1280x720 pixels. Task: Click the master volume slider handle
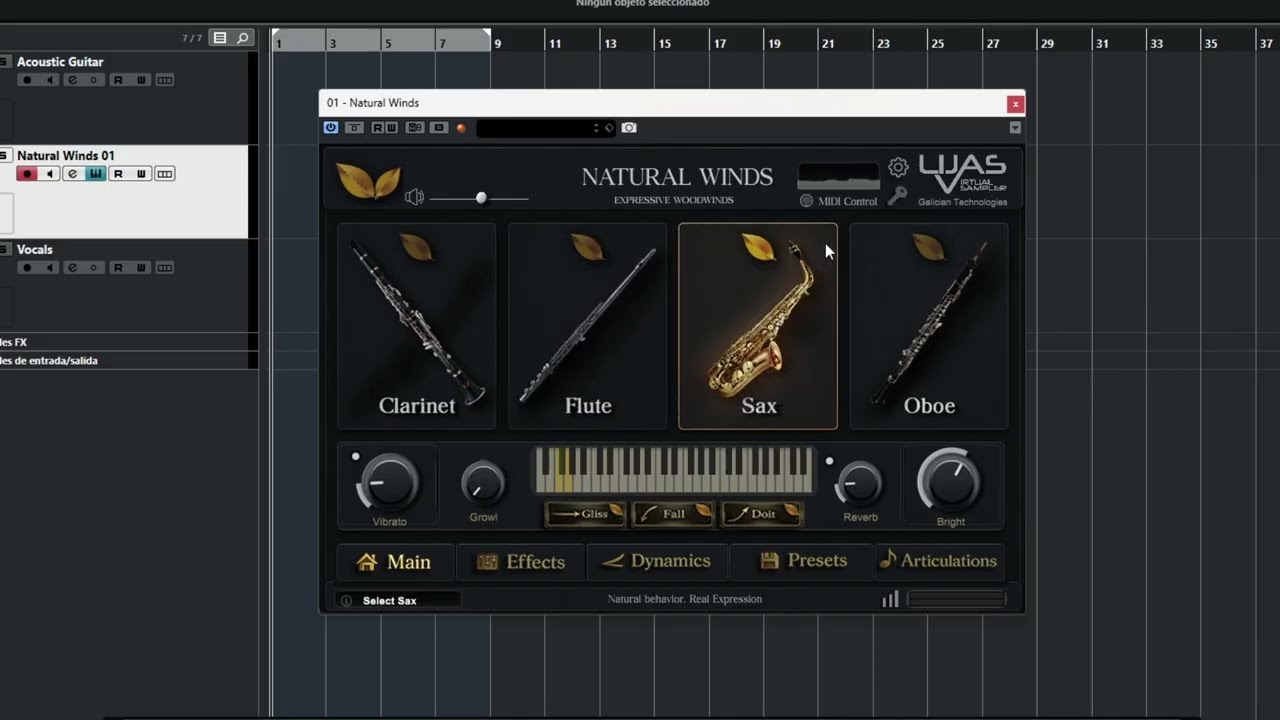(481, 198)
